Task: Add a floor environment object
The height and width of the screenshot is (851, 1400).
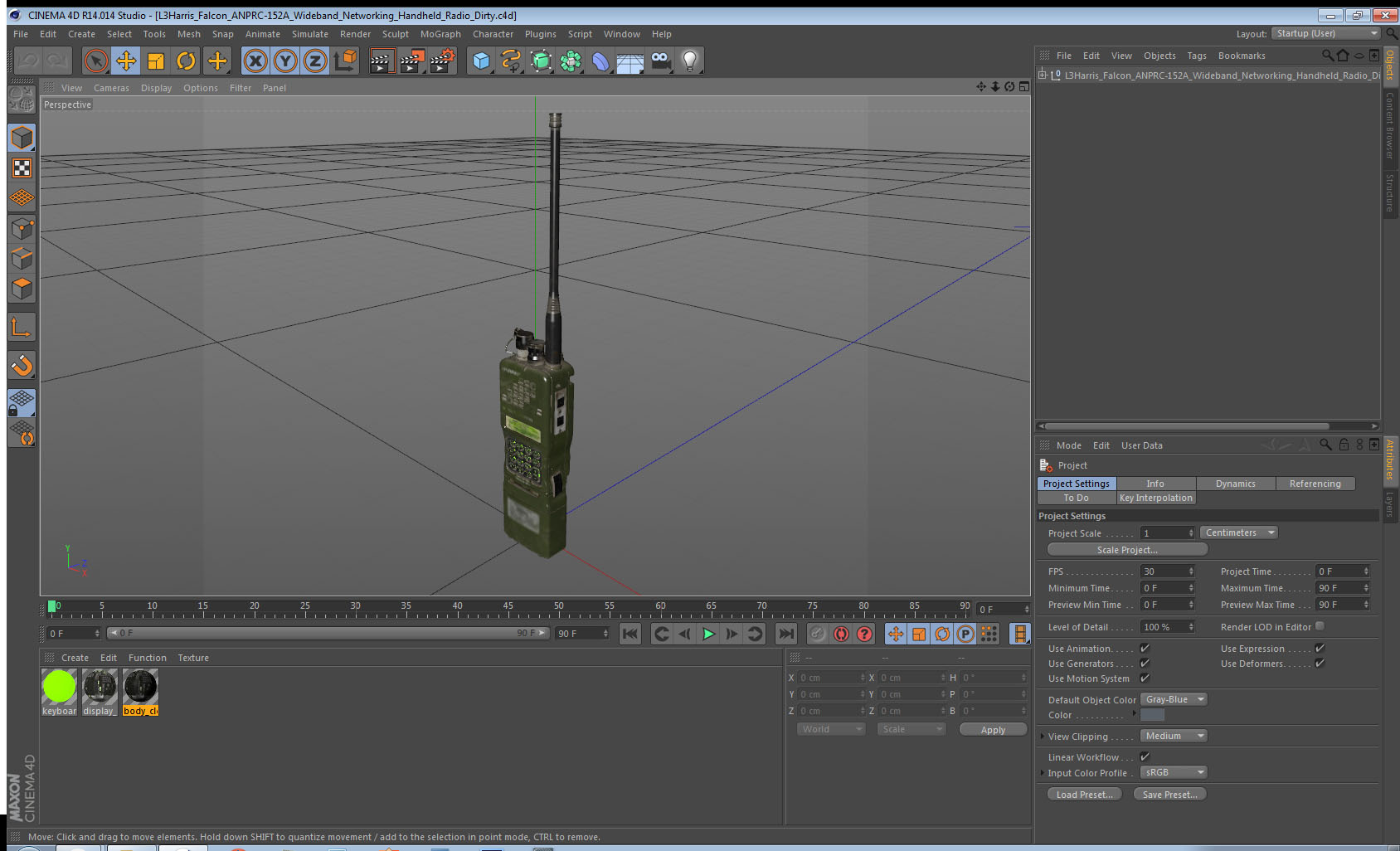Action: pos(630,61)
